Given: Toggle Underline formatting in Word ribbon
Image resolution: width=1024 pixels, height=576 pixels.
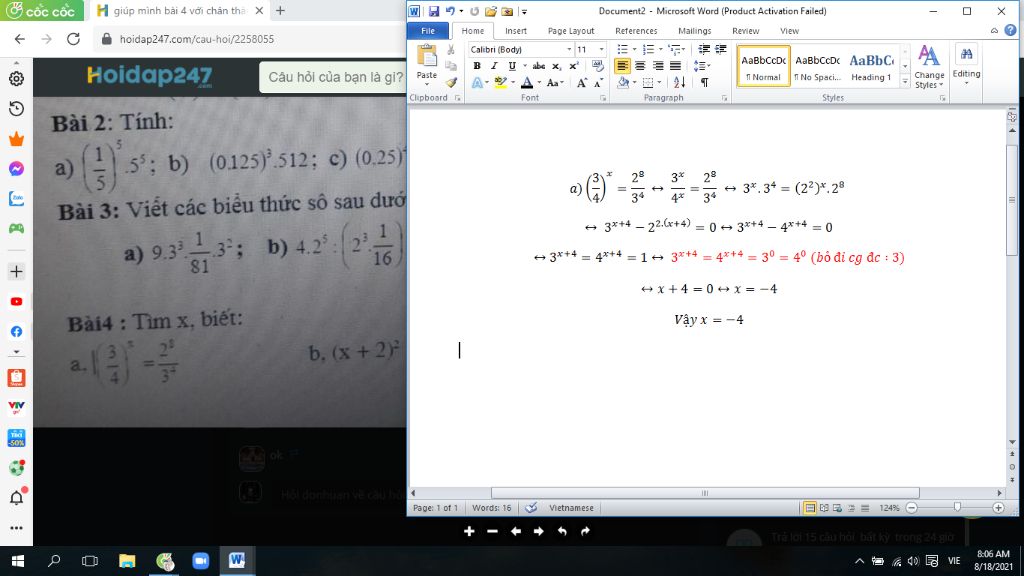Looking at the screenshot, I should [x=512, y=66].
